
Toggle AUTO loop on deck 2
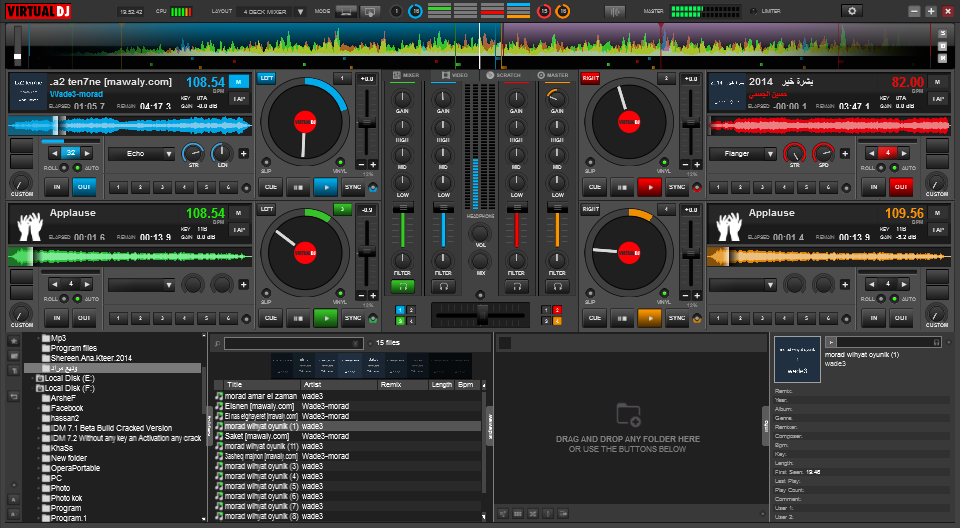(894, 168)
